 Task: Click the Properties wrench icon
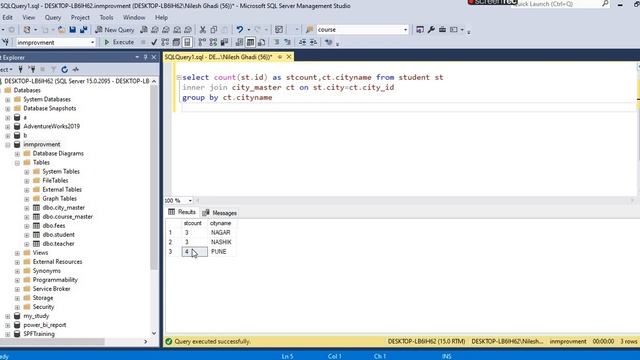pyautogui.click(x=431, y=30)
